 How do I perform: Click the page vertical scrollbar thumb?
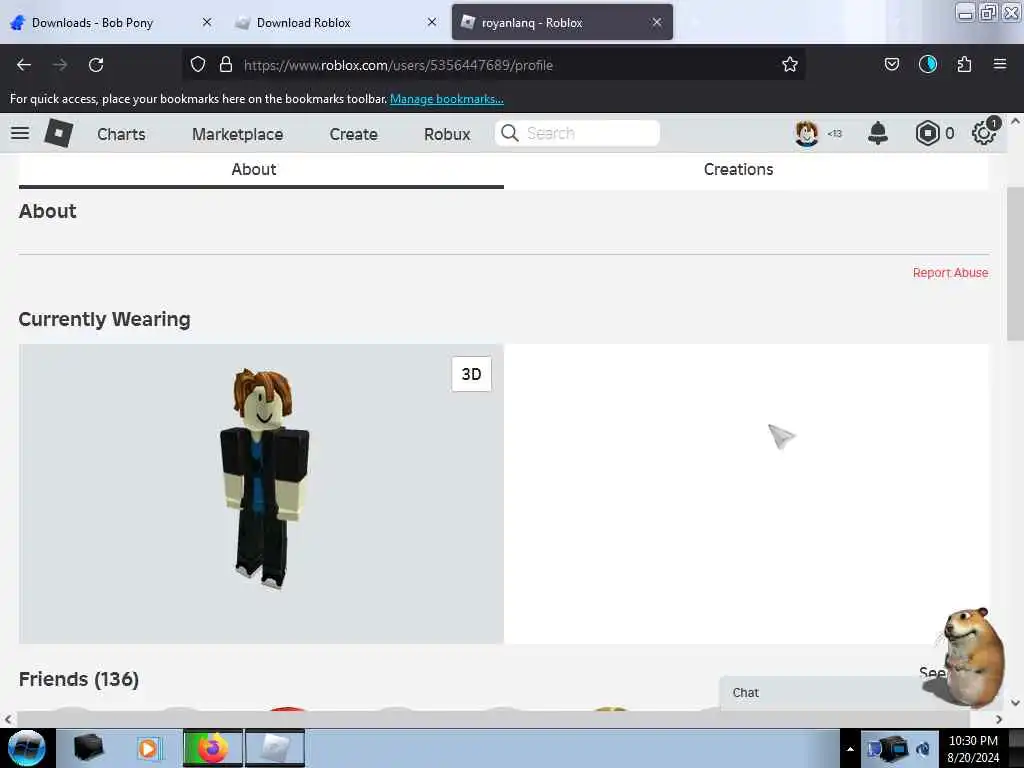click(x=1016, y=263)
